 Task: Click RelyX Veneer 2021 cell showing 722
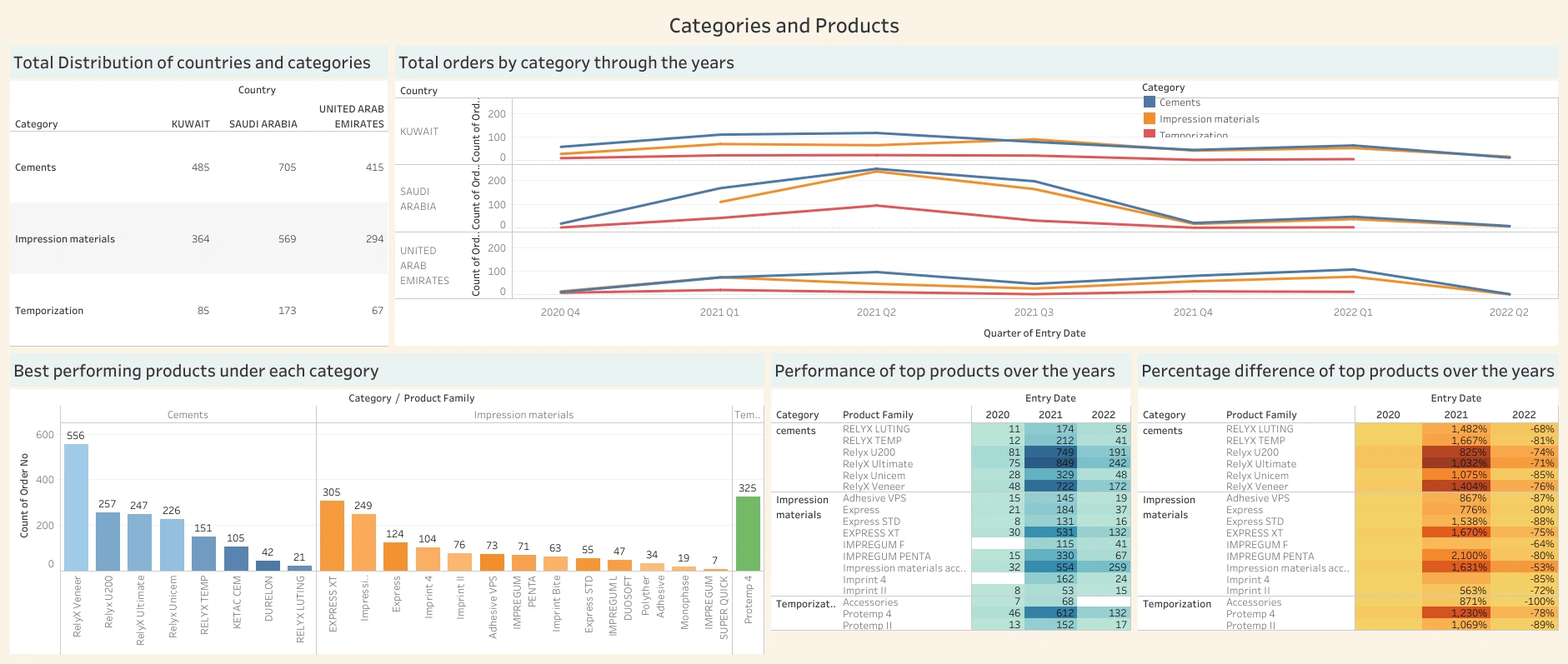[1050, 486]
